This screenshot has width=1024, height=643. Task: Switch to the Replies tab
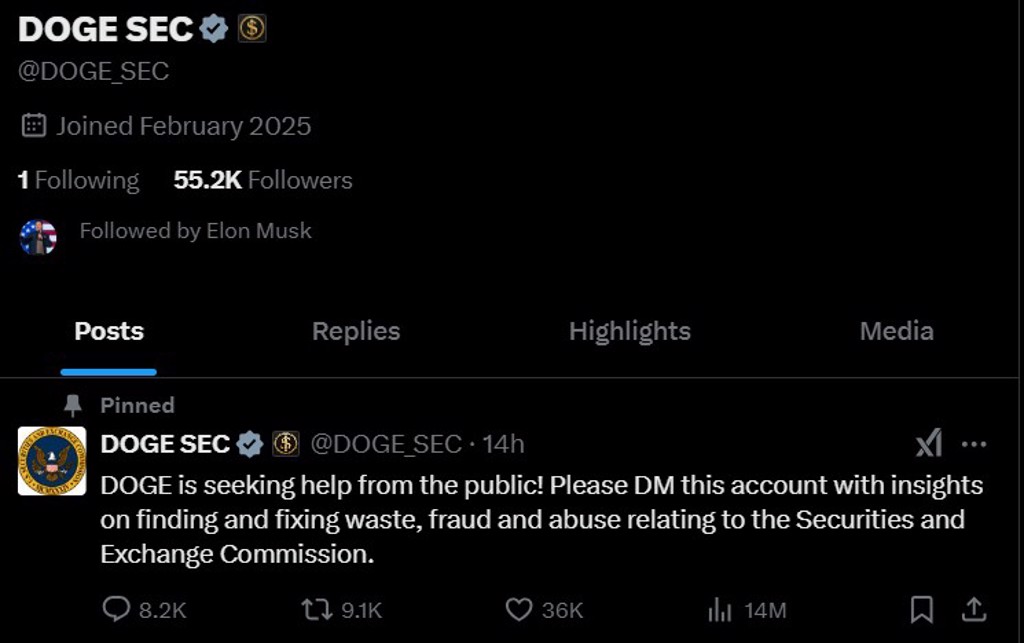click(x=355, y=331)
